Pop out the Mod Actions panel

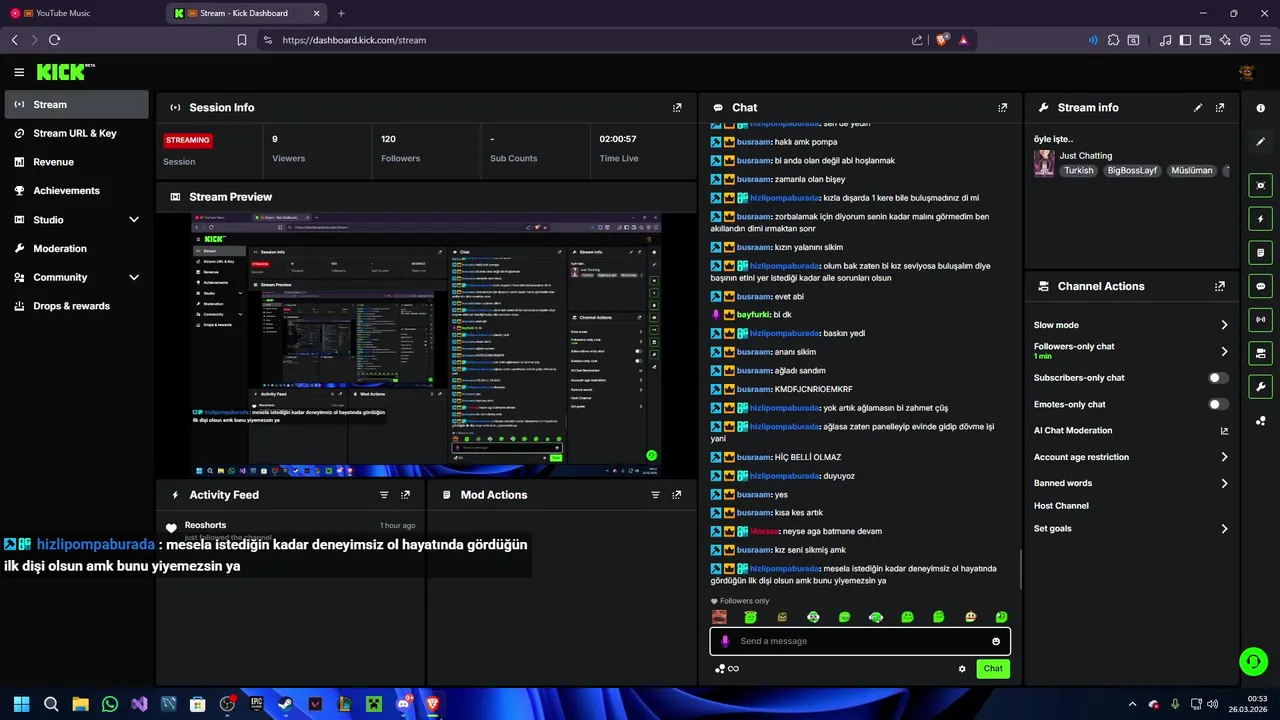pos(677,495)
